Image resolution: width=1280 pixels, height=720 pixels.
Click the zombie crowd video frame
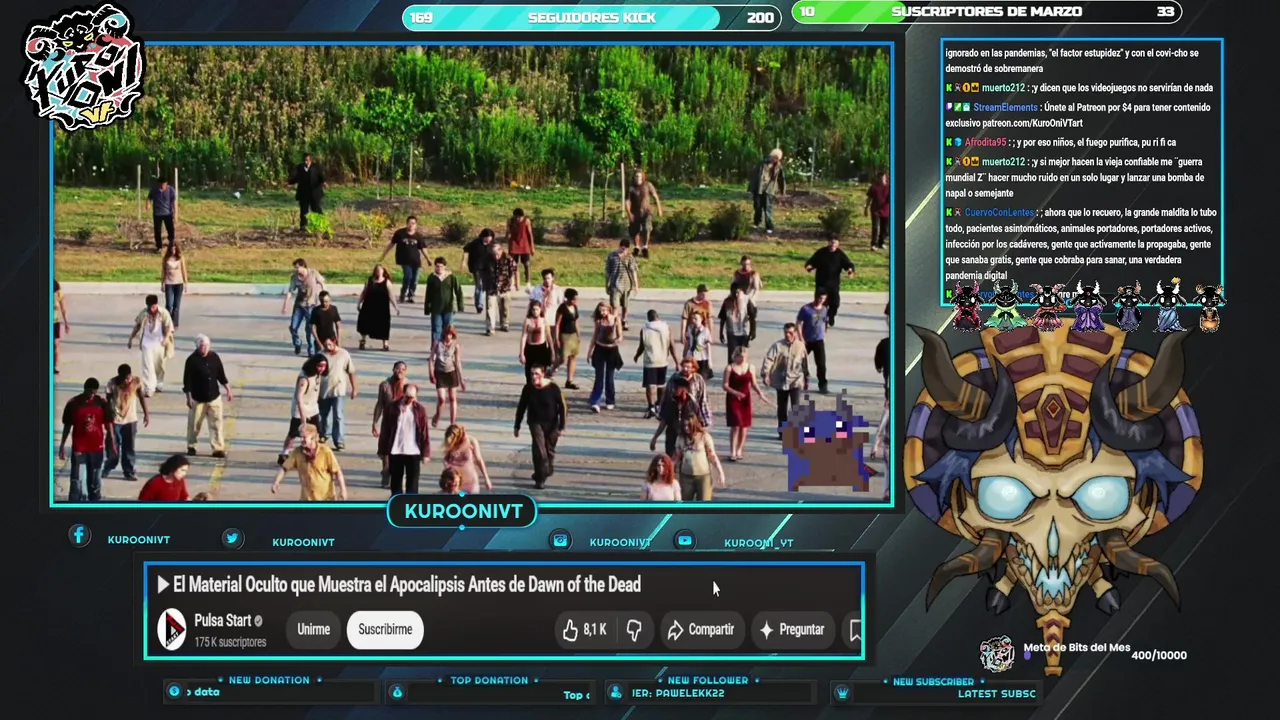pyautogui.click(x=472, y=272)
